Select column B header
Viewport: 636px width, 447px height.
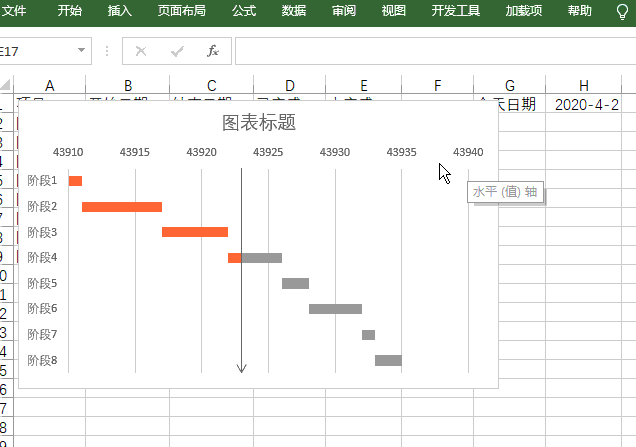pyautogui.click(x=128, y=85)
